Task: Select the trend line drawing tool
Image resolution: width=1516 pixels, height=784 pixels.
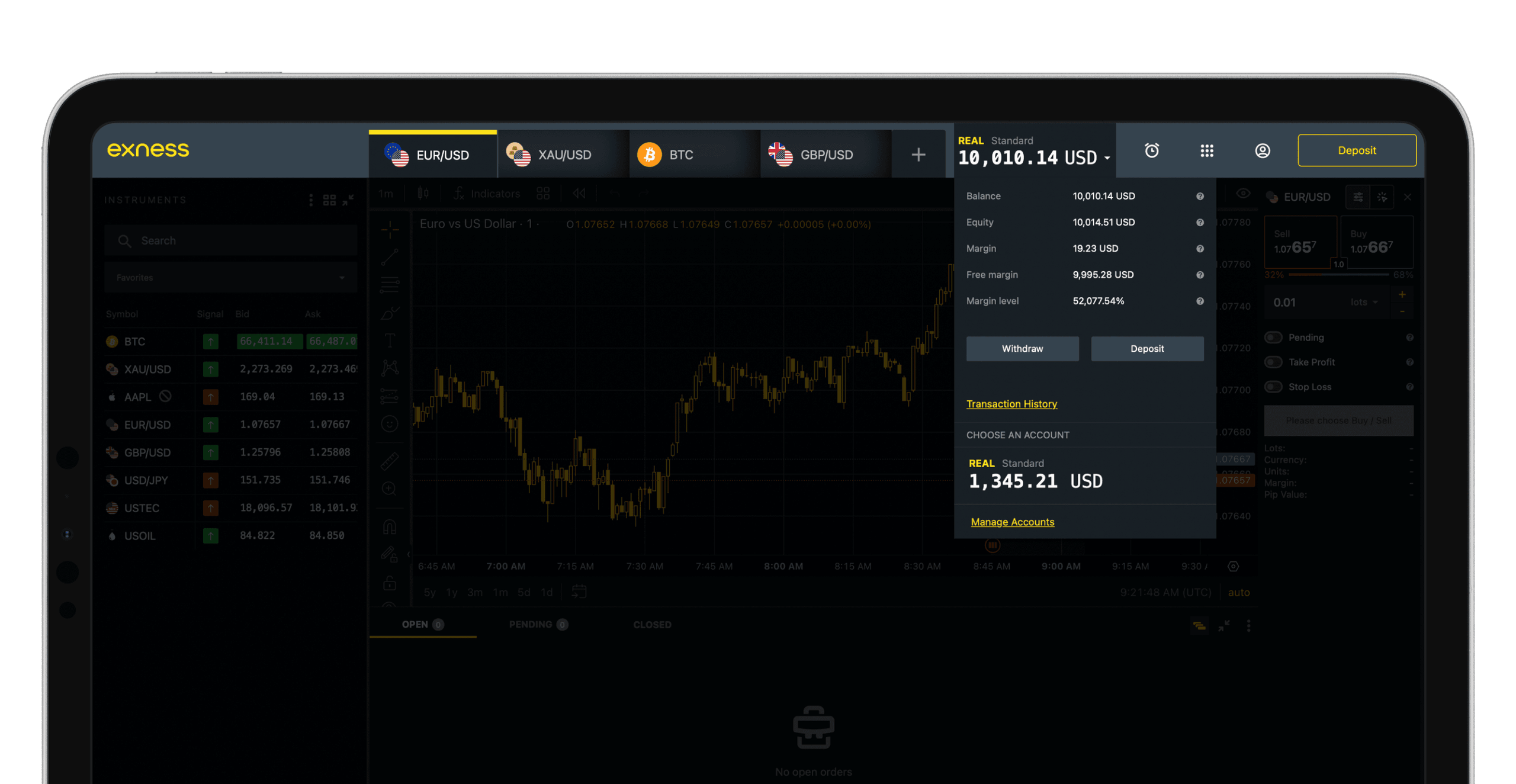Action: click(390, 257)
